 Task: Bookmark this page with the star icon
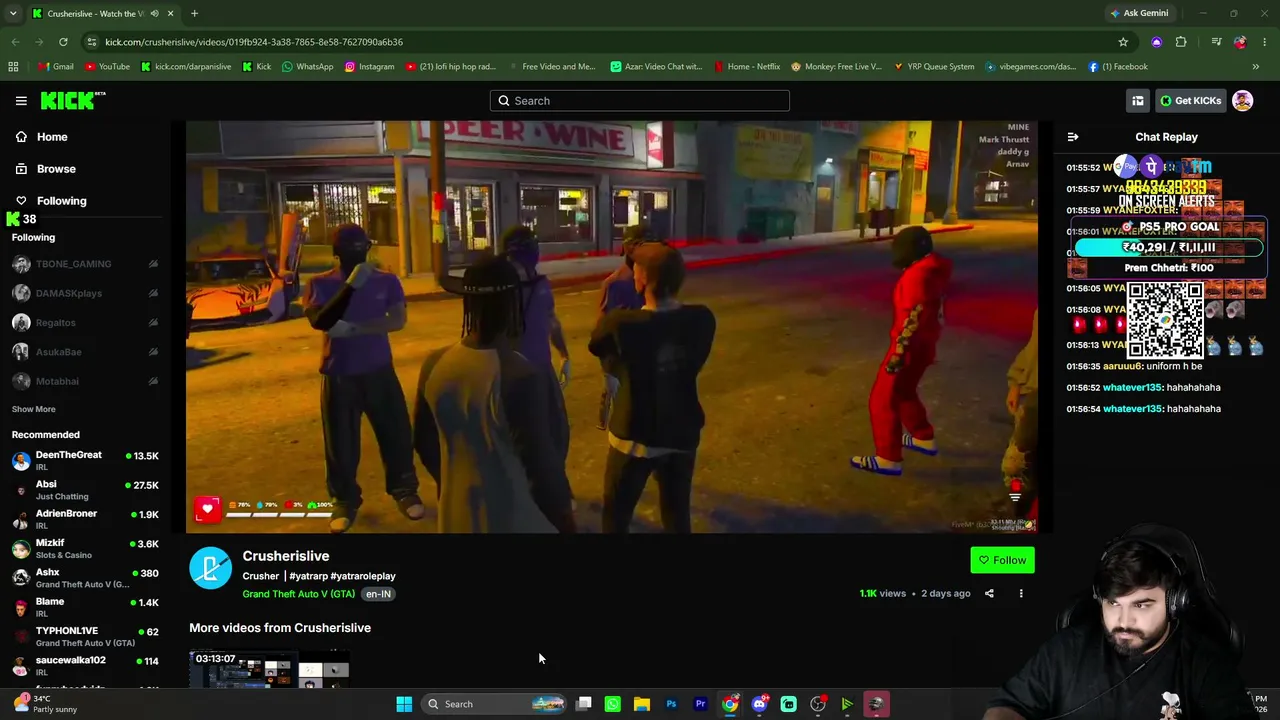pos(1123,42)
